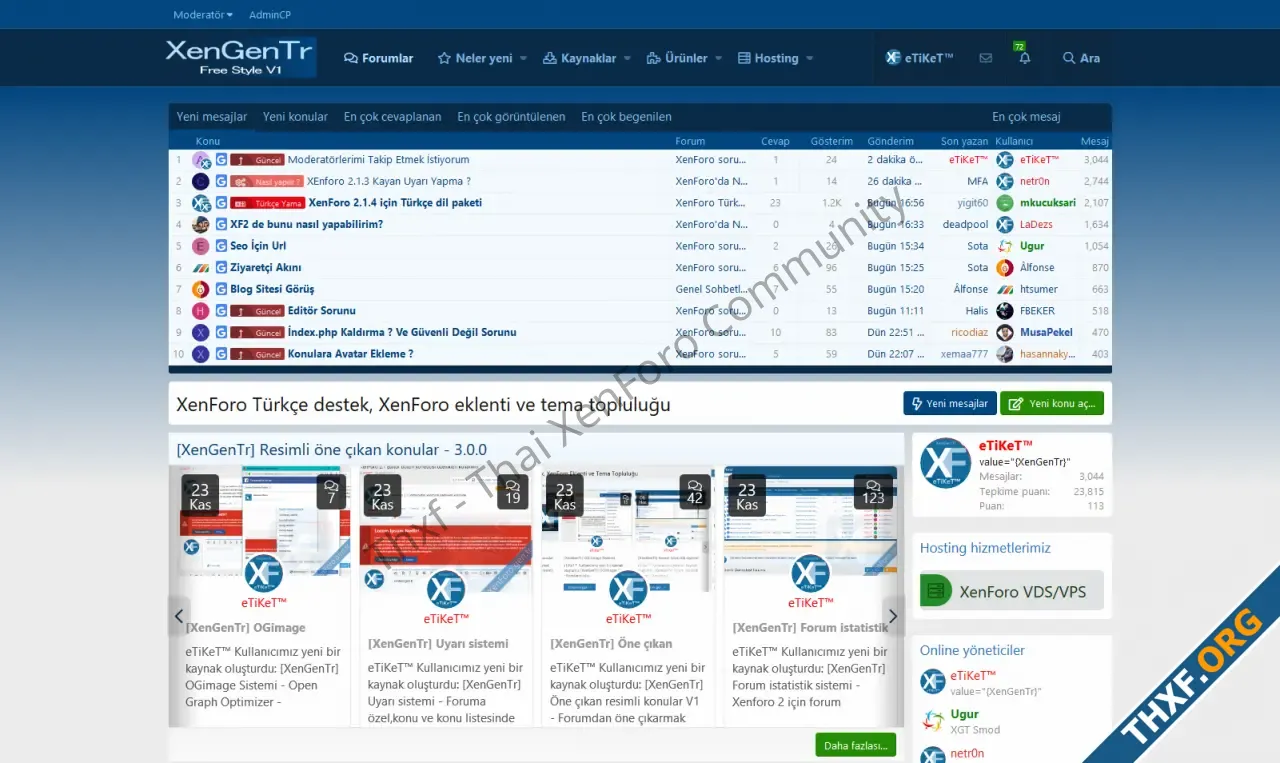
Task: Click the Nasıl yapılır prefix label
Action: point(267,182)
